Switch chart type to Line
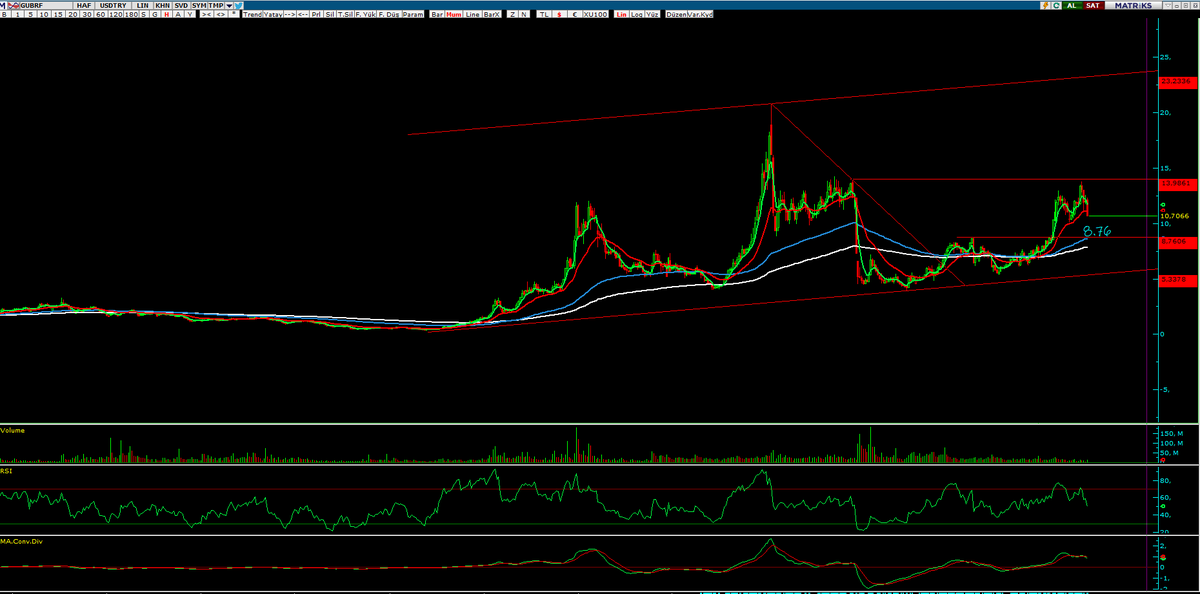The image size is (1200, 594). pos(472,15)
